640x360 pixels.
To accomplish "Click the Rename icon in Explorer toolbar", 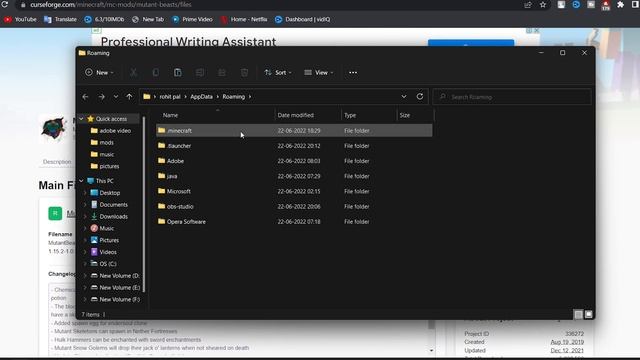I will tap(200, 73).
